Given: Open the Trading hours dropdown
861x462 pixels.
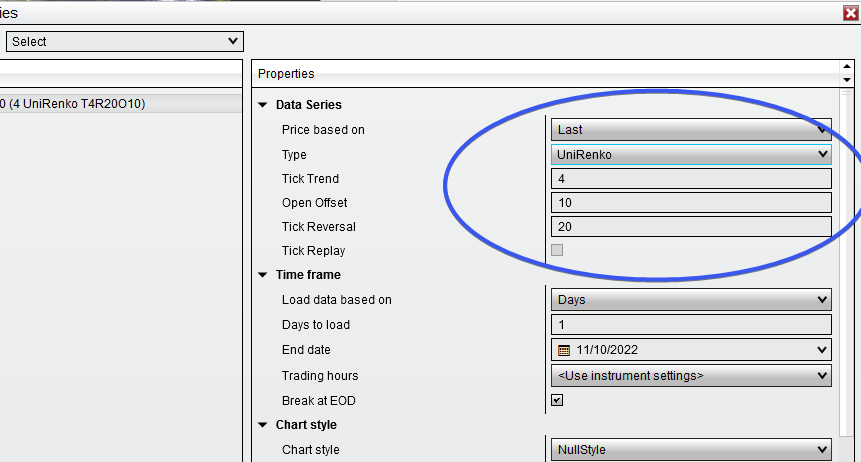Looking at the screenshot, I should [x=691, y=376].
